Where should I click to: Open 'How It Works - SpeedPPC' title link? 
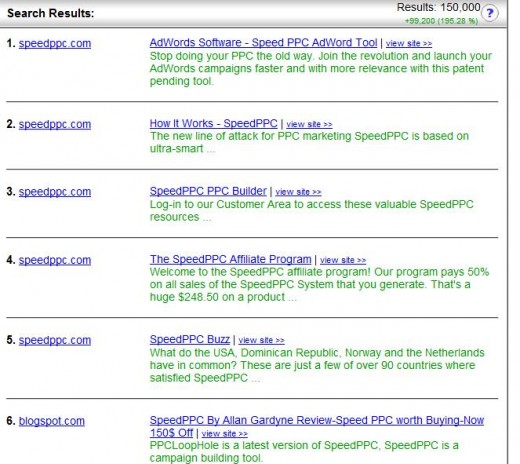click(213, 123)
